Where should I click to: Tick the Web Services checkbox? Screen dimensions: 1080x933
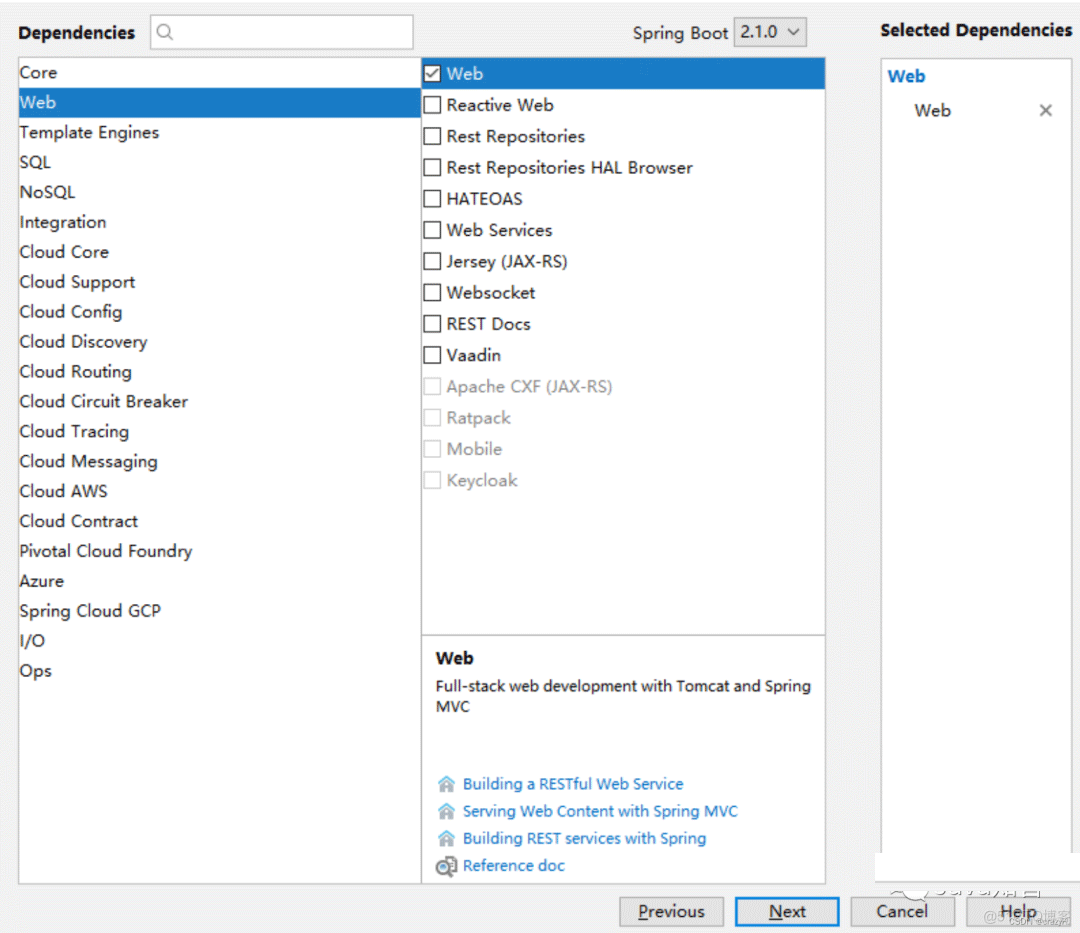(x=432, y=230)
